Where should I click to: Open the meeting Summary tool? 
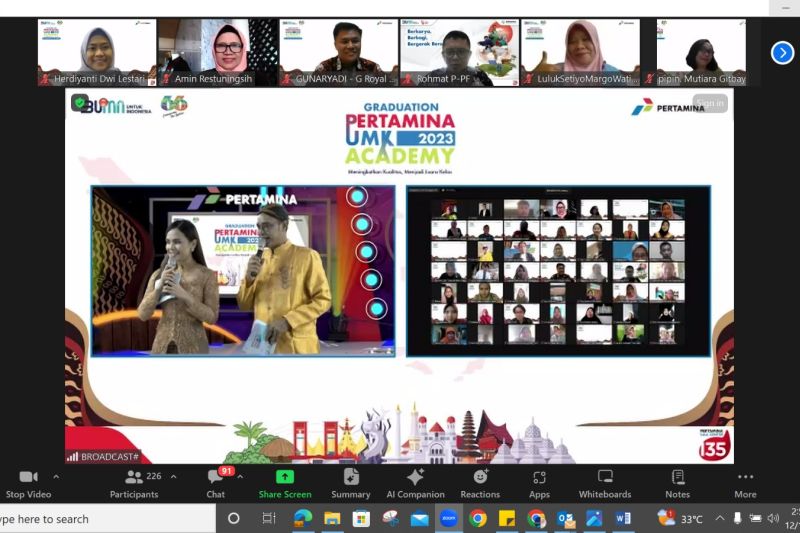pos(351,485)
